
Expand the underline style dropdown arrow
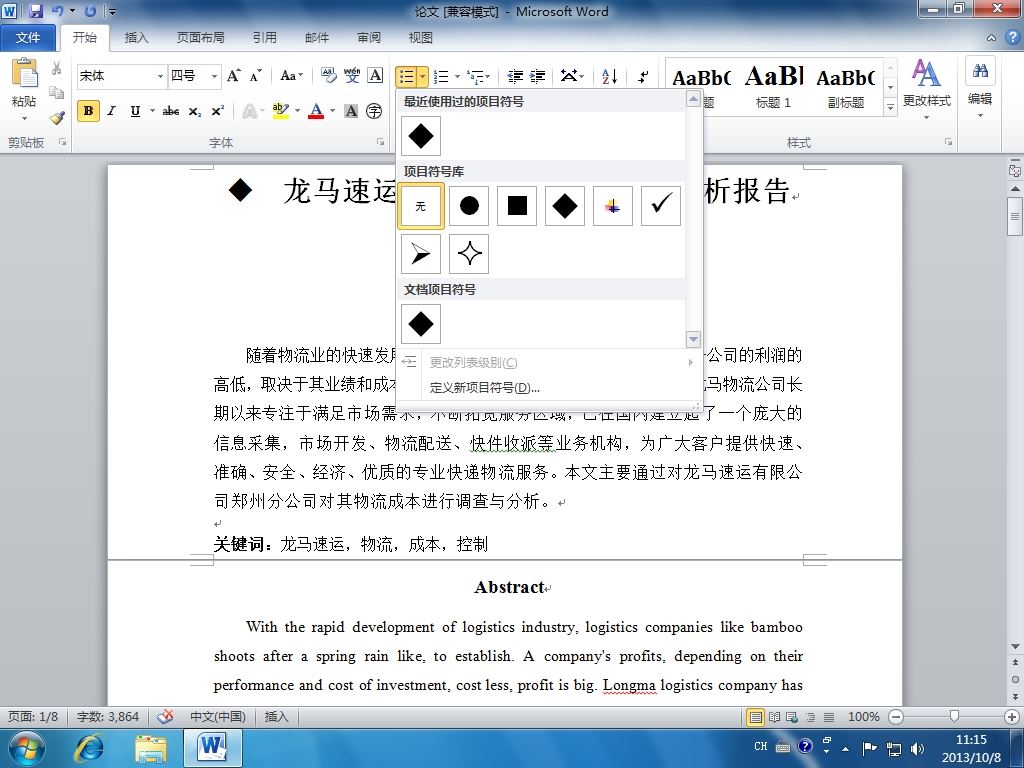tap(152, 111)
